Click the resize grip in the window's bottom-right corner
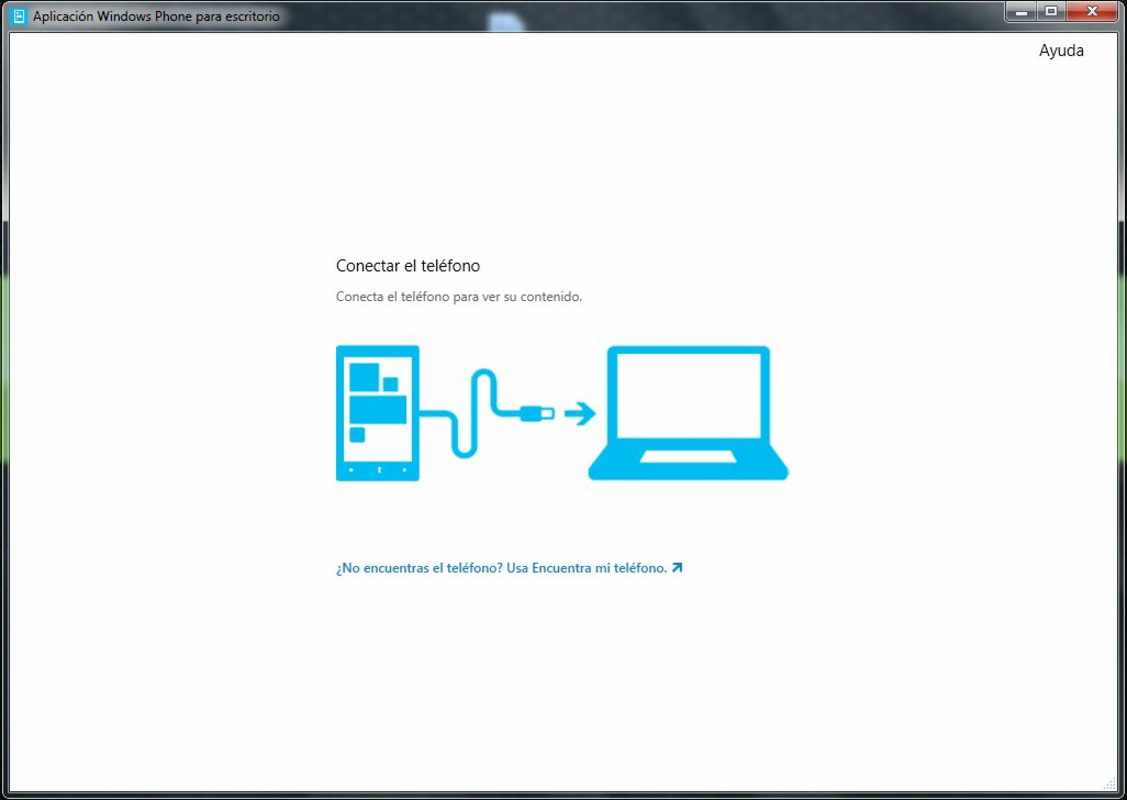 [1110, 783]
